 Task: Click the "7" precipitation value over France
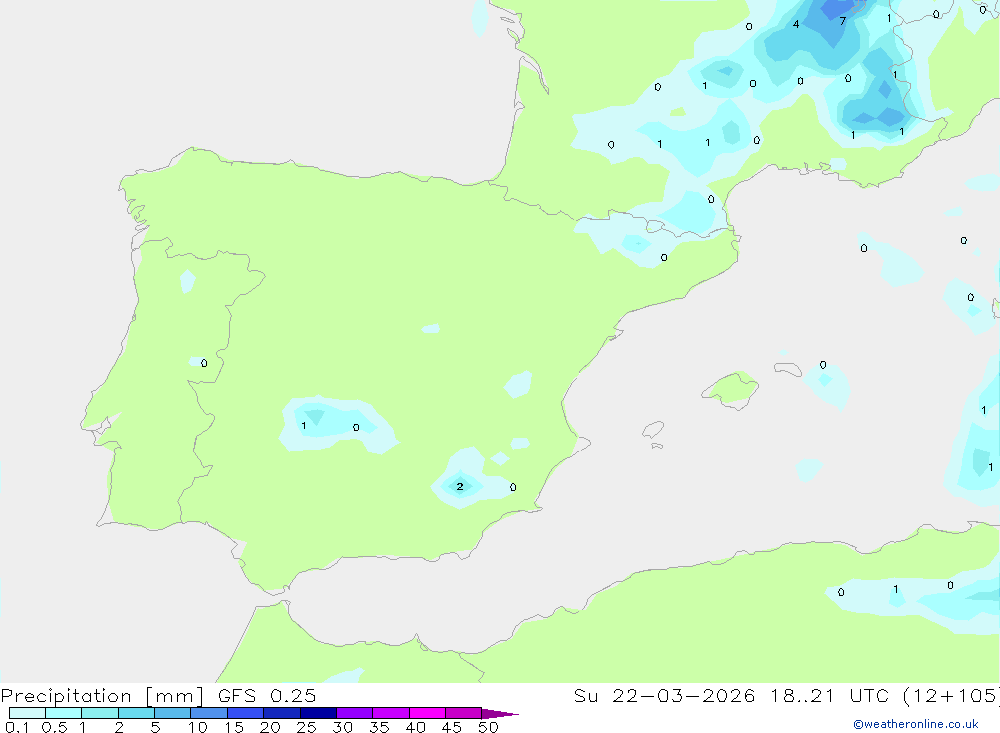tap(842, 21)
